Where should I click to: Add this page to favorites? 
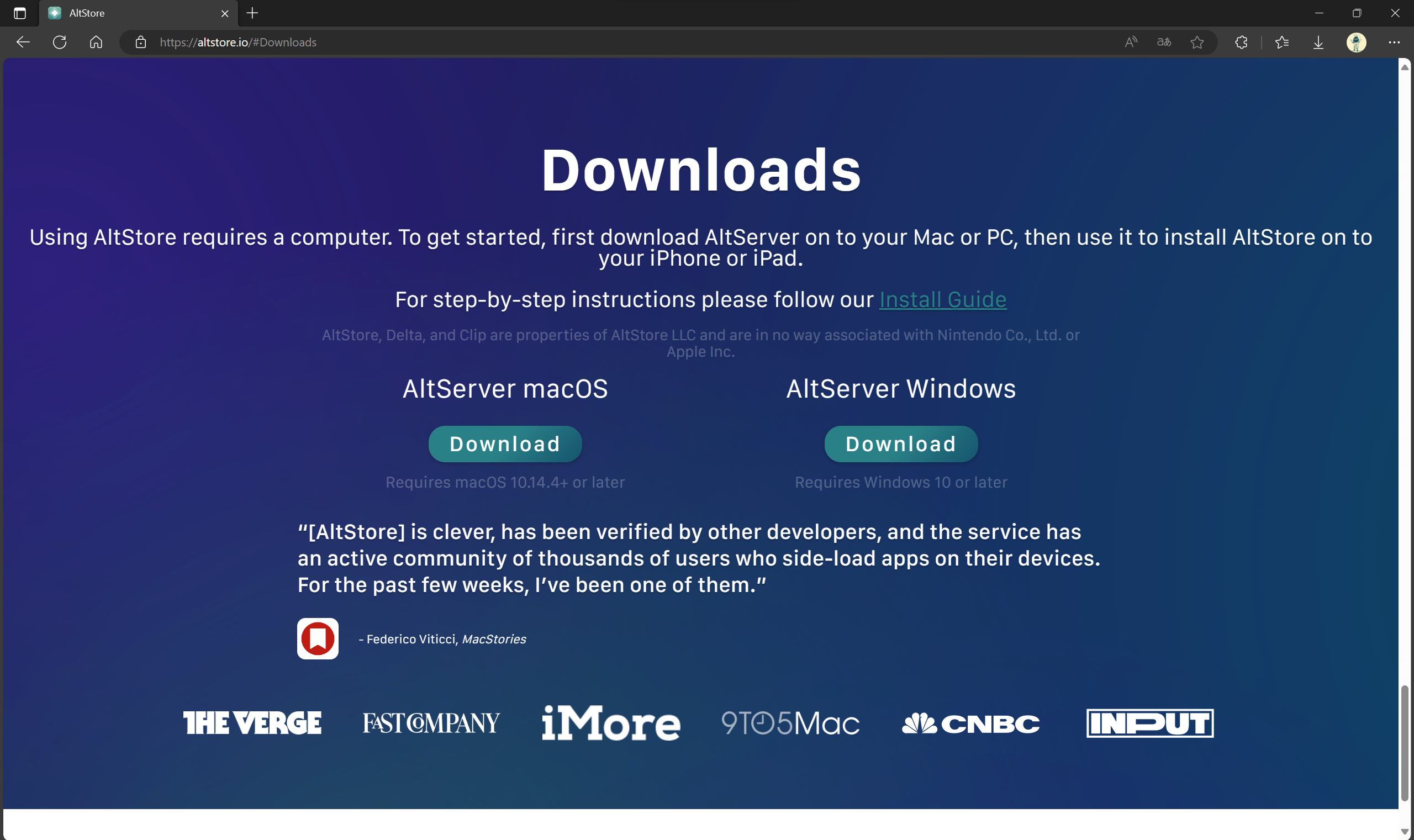[x=1196, y=43]
